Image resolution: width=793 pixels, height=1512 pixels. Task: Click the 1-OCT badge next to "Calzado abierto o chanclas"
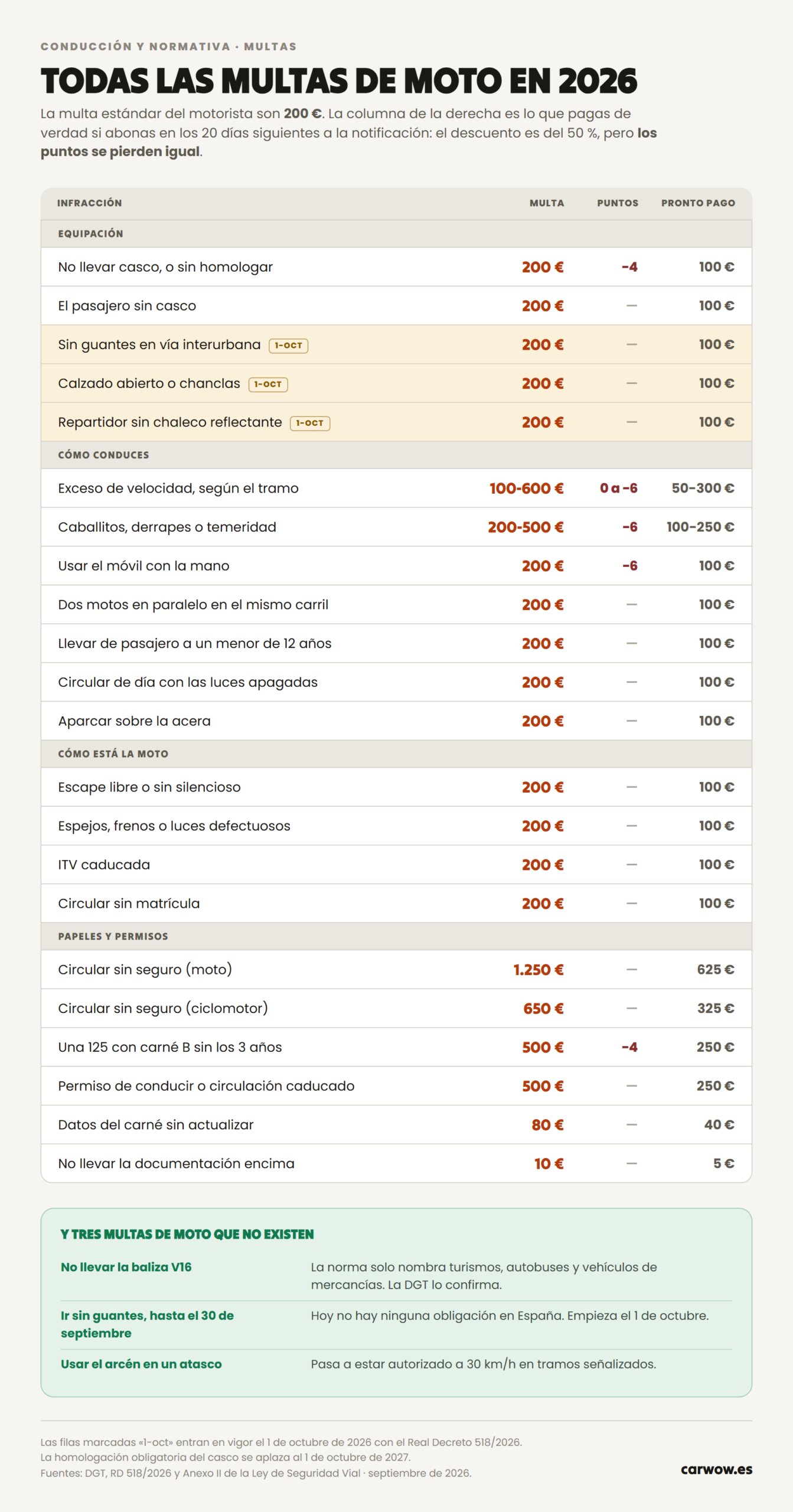268,384
